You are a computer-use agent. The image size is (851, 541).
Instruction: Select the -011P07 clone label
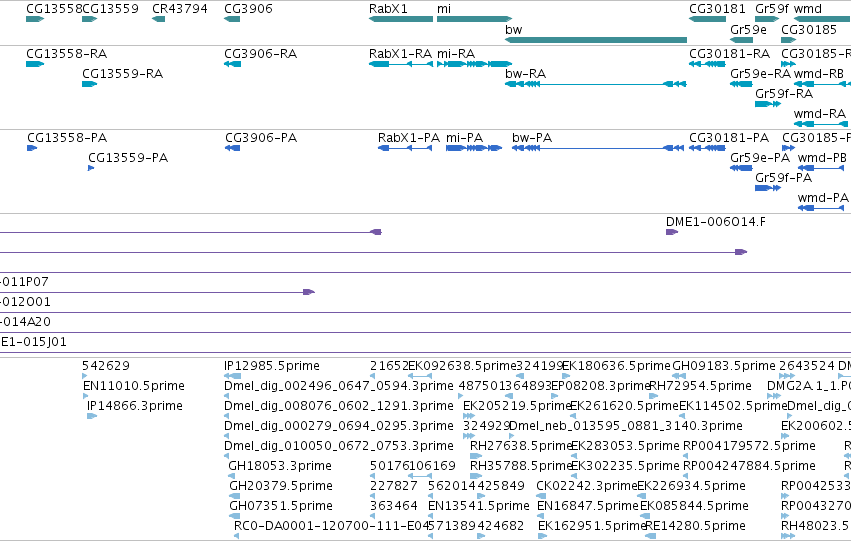(24, 282)
